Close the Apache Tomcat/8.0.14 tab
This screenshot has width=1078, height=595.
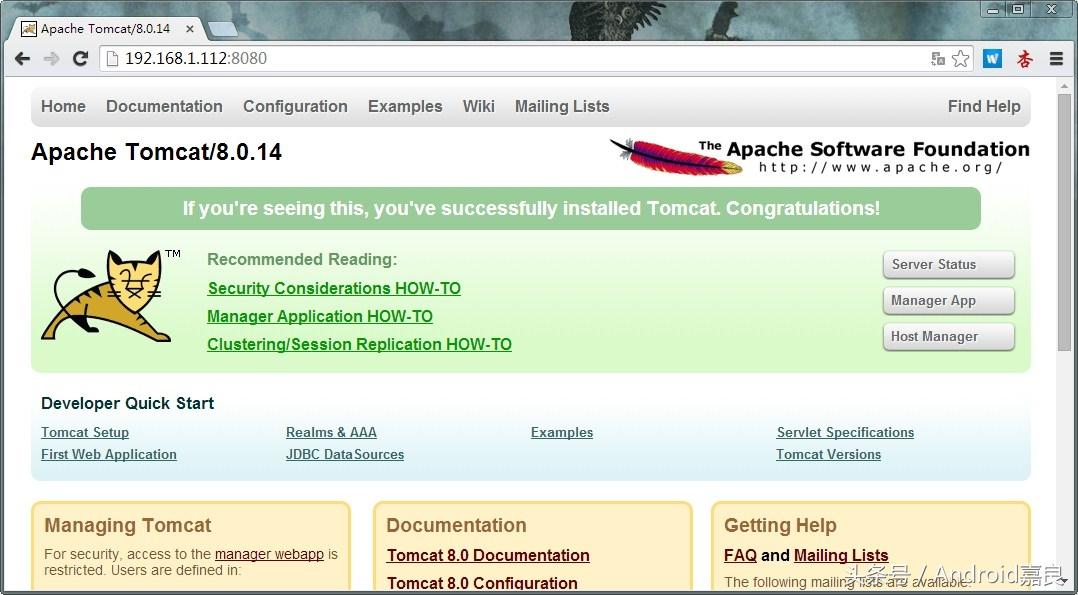click(x=190, y=29)
